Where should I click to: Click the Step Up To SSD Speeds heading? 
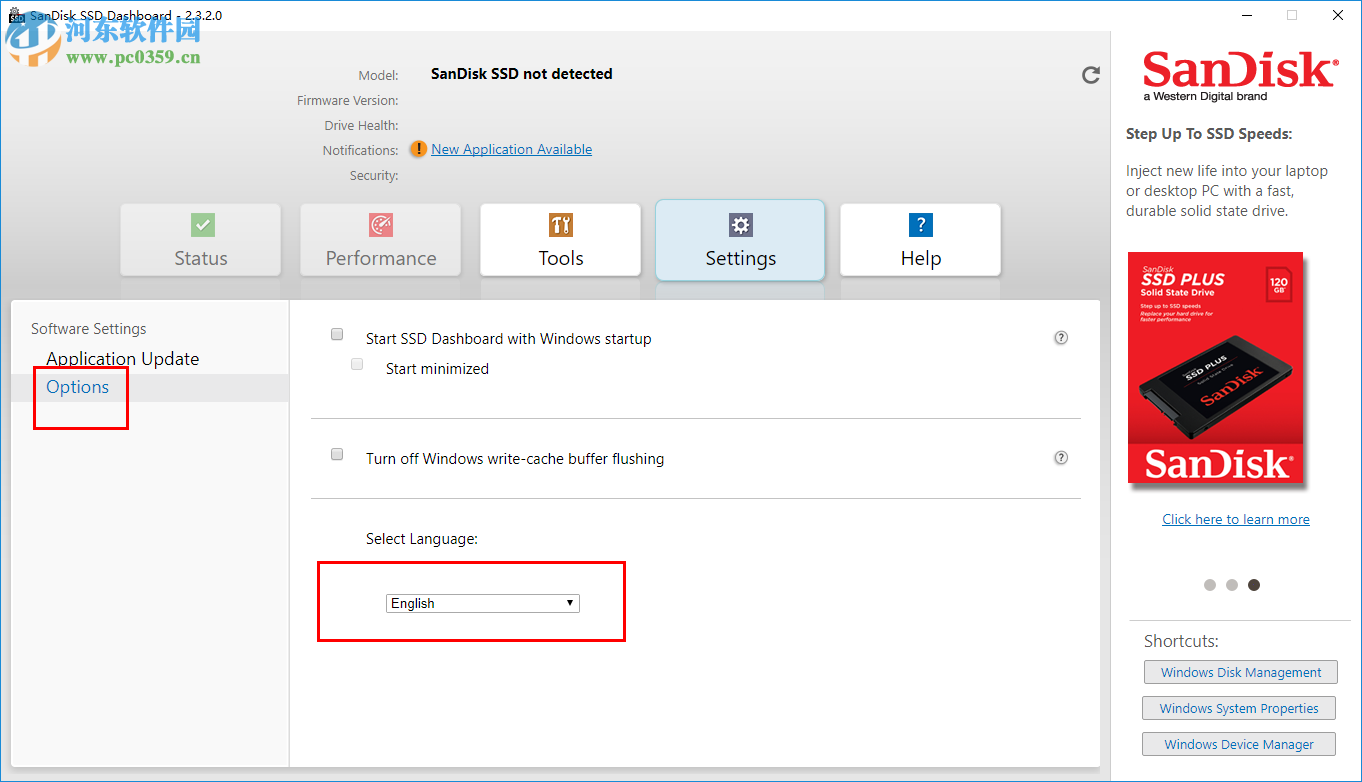pos(1209,134)
